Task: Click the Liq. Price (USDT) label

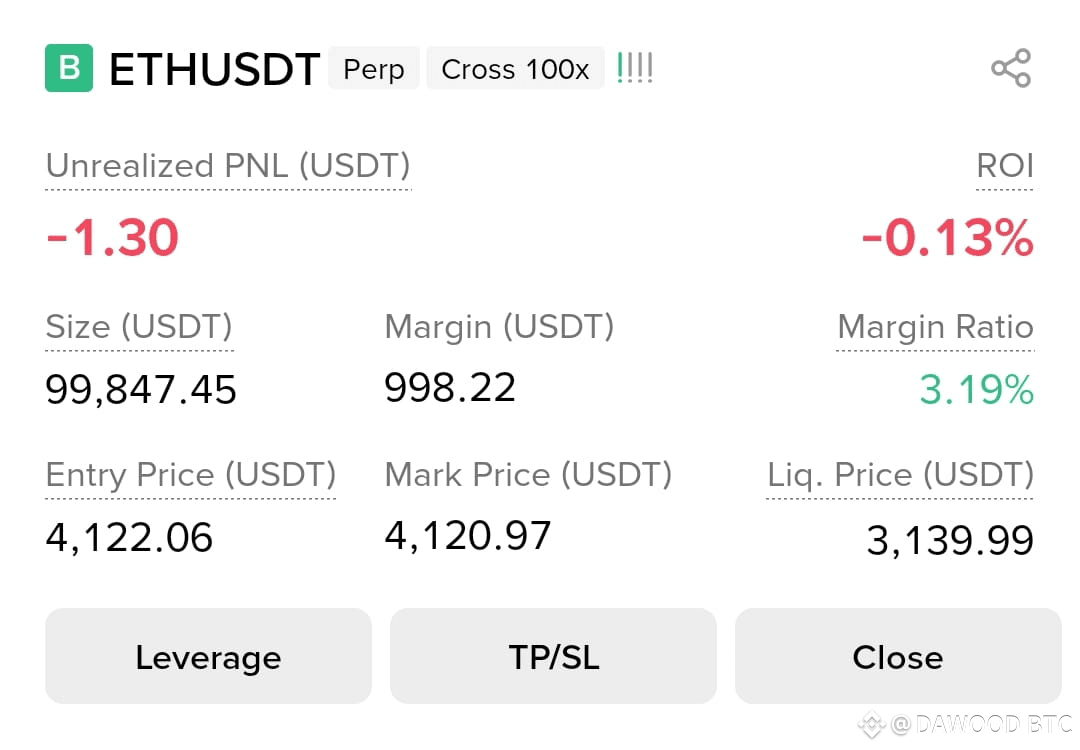Action: 900,475
